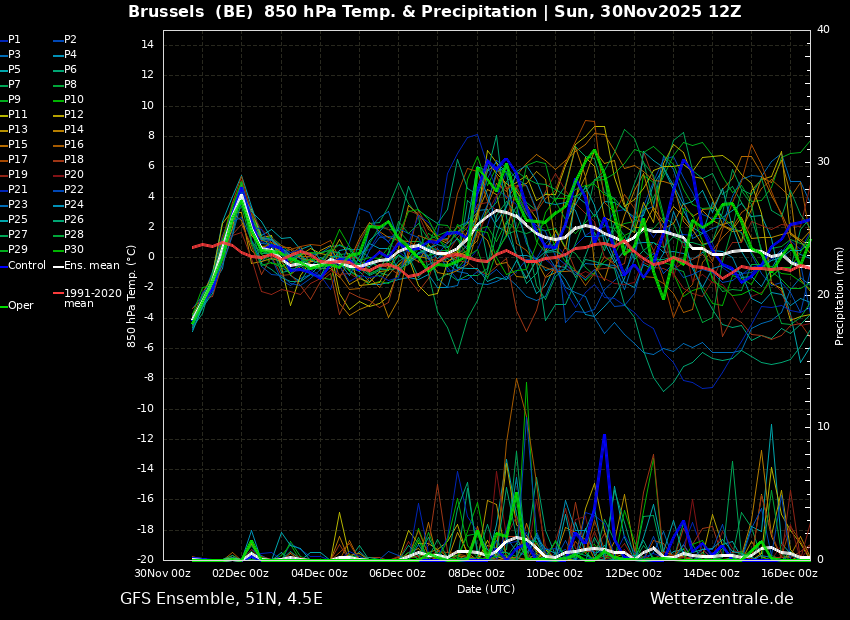Click the 30Nov 00z date tick
Viewport: 850px width, 620px height.
point(163,573)
